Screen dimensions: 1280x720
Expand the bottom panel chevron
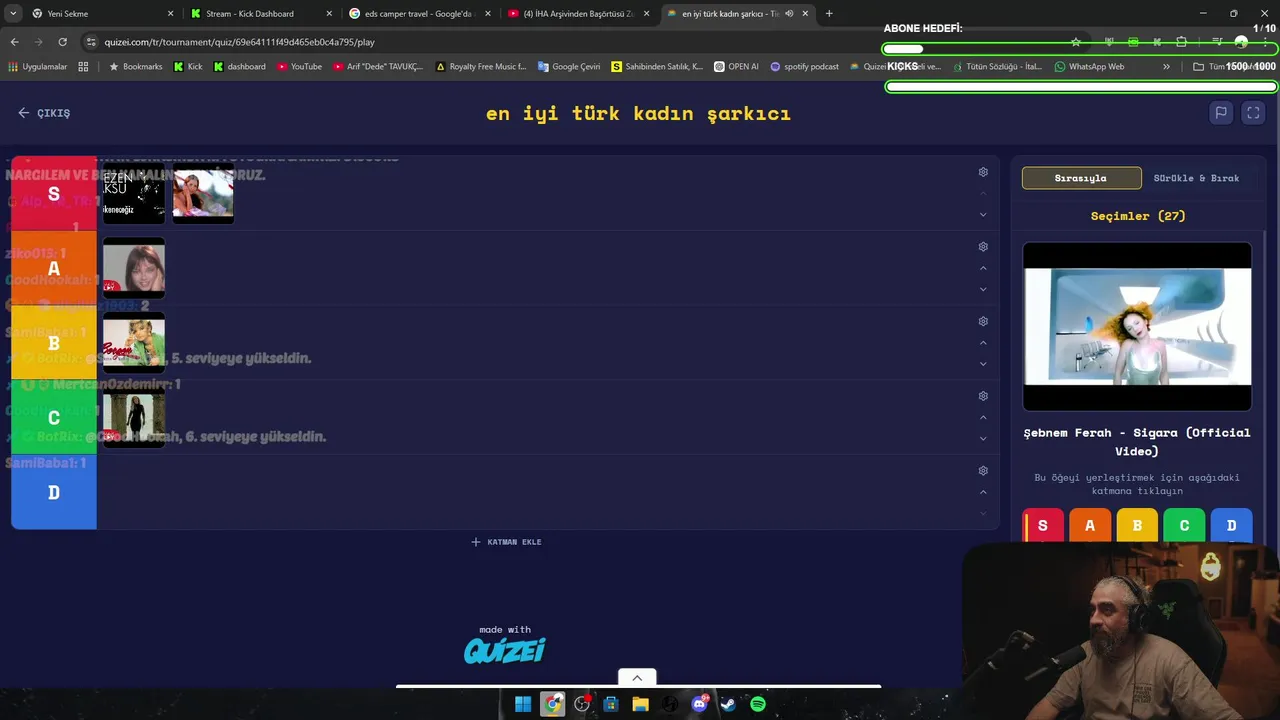click(x=637, y=678)
